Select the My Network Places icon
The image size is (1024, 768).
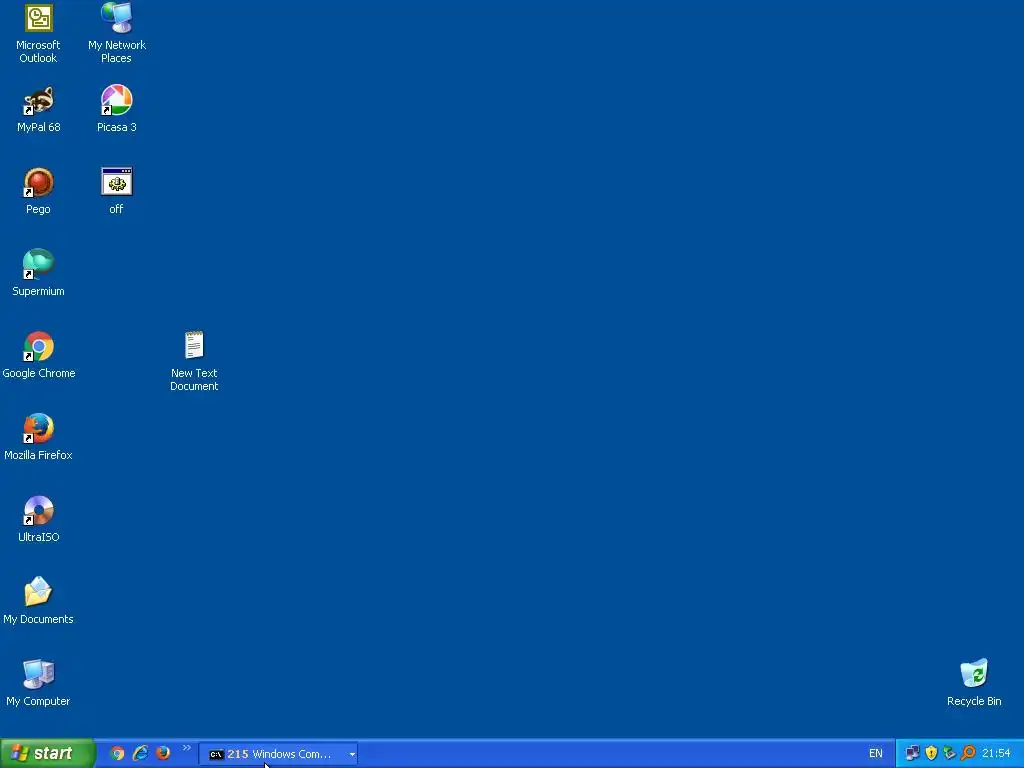tap(116, 33)
